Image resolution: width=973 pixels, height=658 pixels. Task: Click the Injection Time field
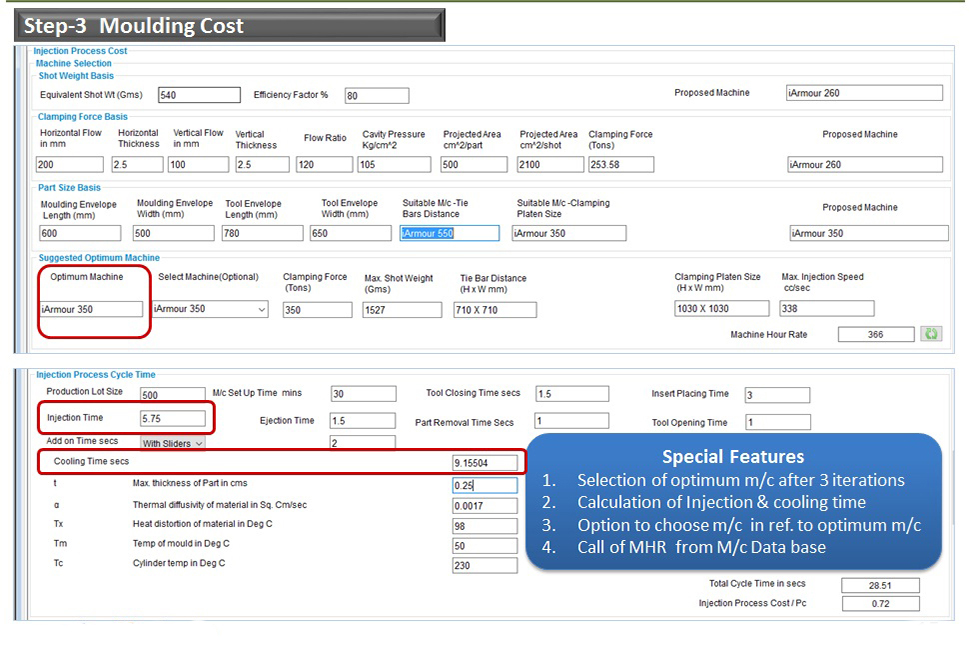(x=173, y=418)
